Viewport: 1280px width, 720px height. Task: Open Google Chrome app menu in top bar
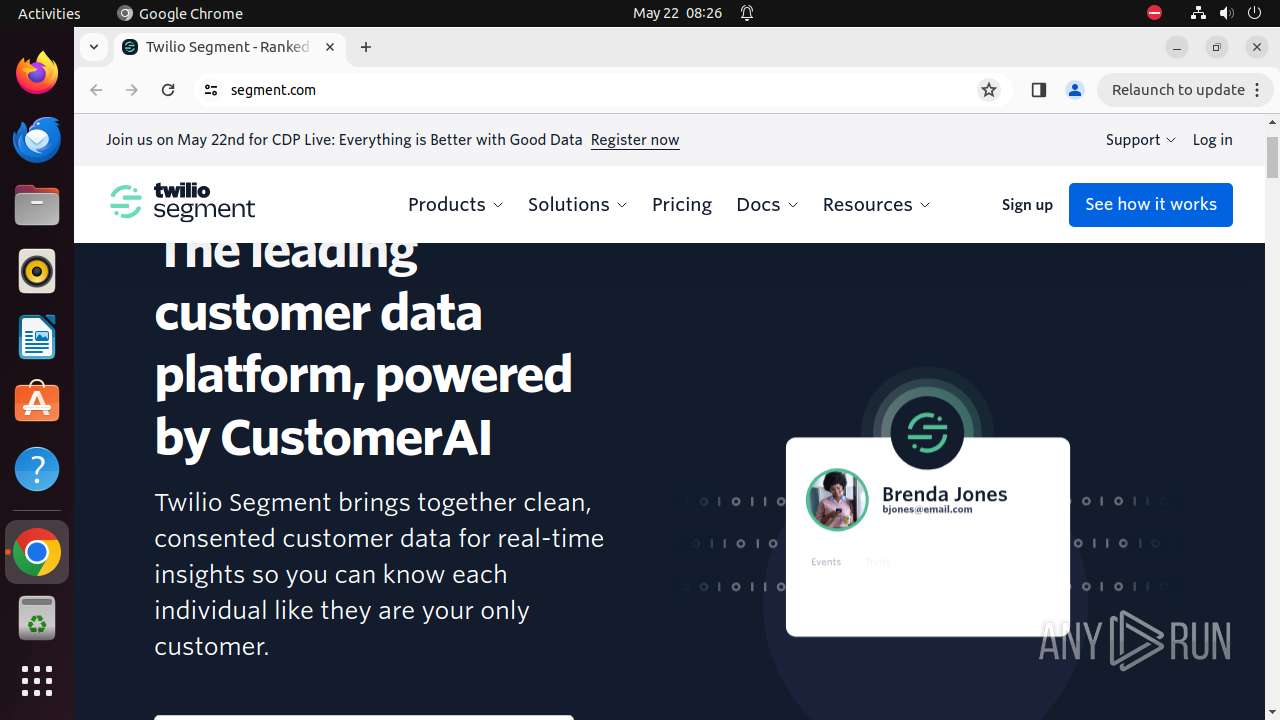tap(180, 13)
